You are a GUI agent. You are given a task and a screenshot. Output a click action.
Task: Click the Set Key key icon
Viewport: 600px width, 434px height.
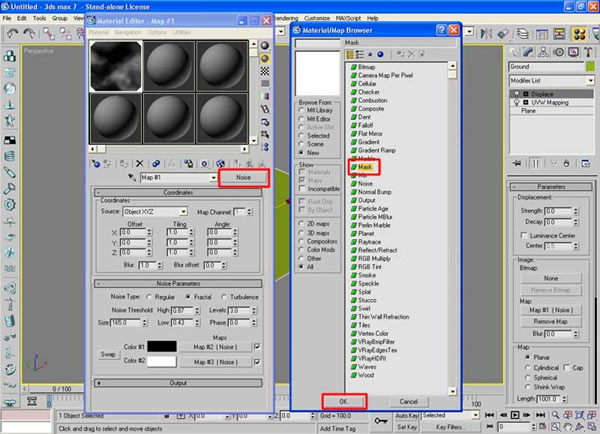(381, 421)
